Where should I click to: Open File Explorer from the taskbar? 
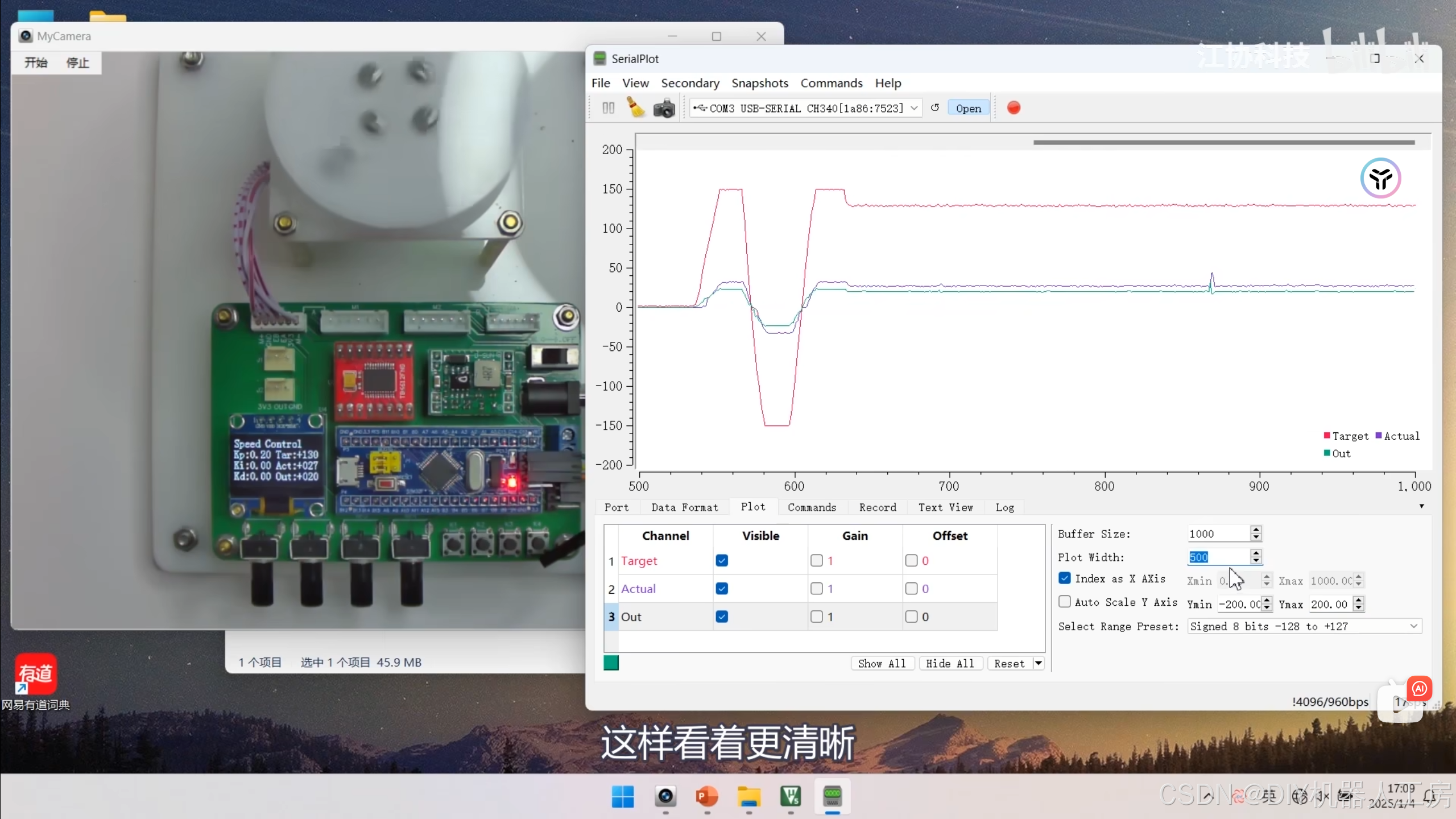click(749, 796)
